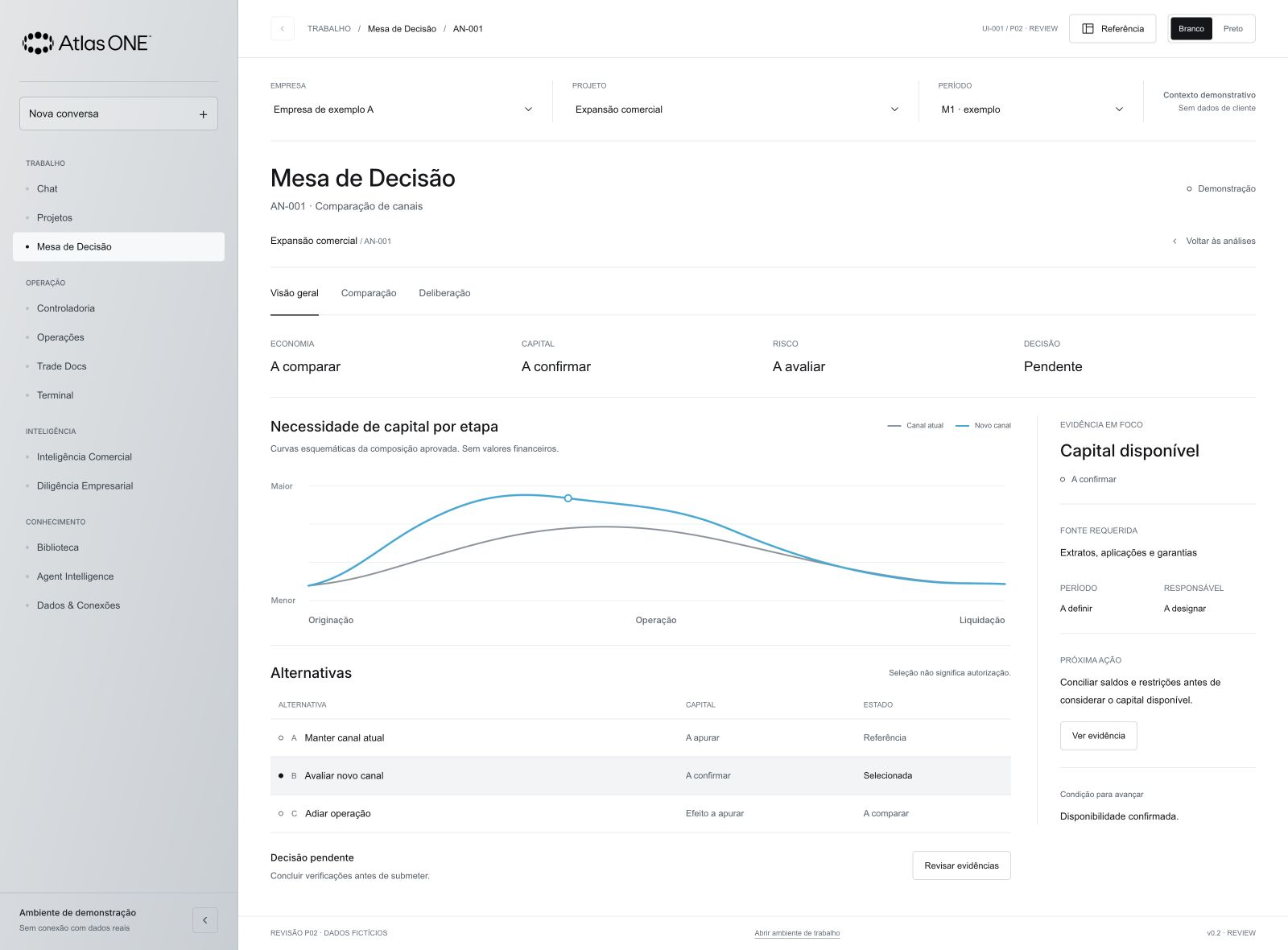
Task: Select alternative C Adiar operação
Action: [x=641, y=813]
